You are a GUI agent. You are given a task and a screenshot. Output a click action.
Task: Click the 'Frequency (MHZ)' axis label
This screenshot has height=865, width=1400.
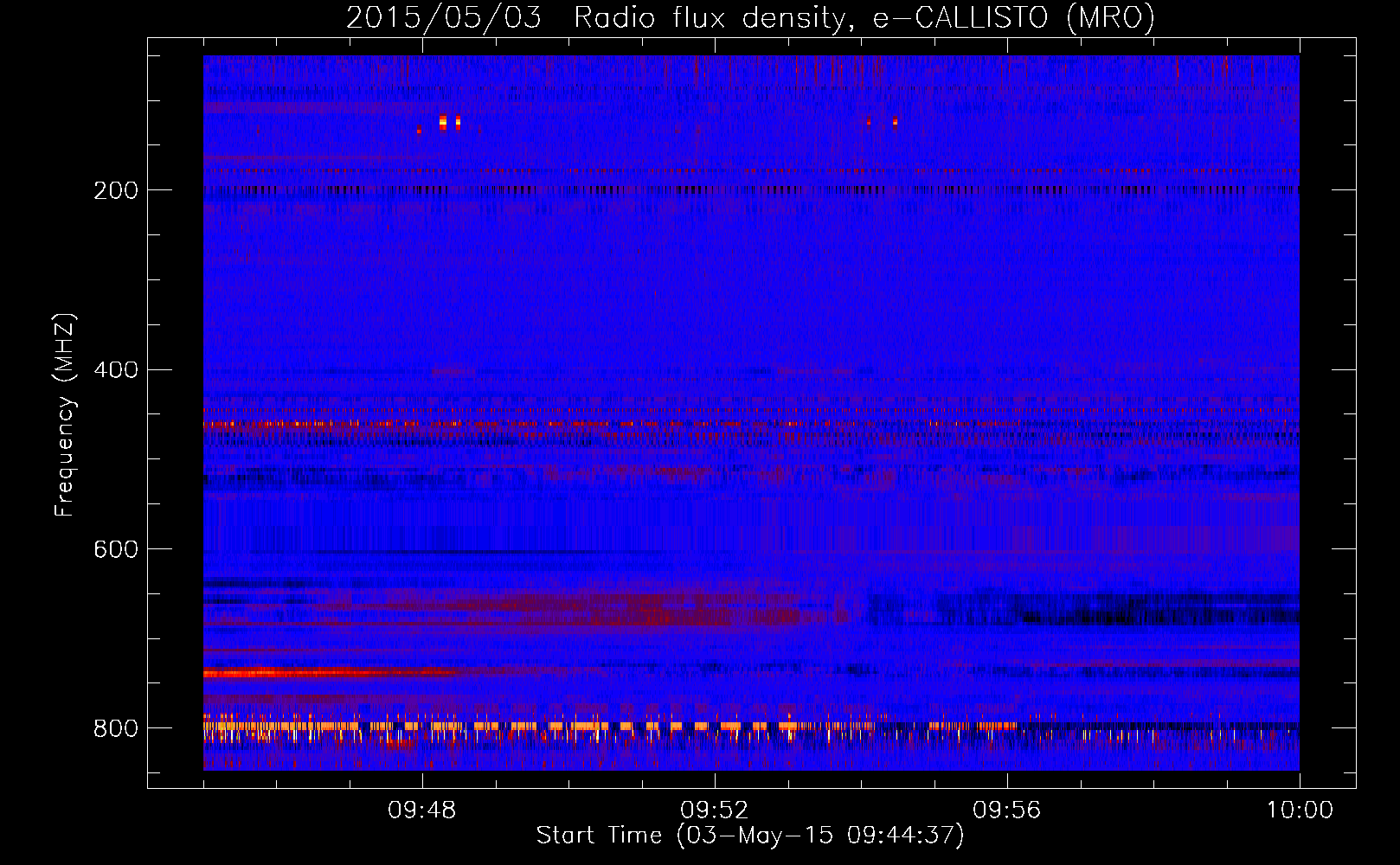pyautogui.click(x=65, y=415)
